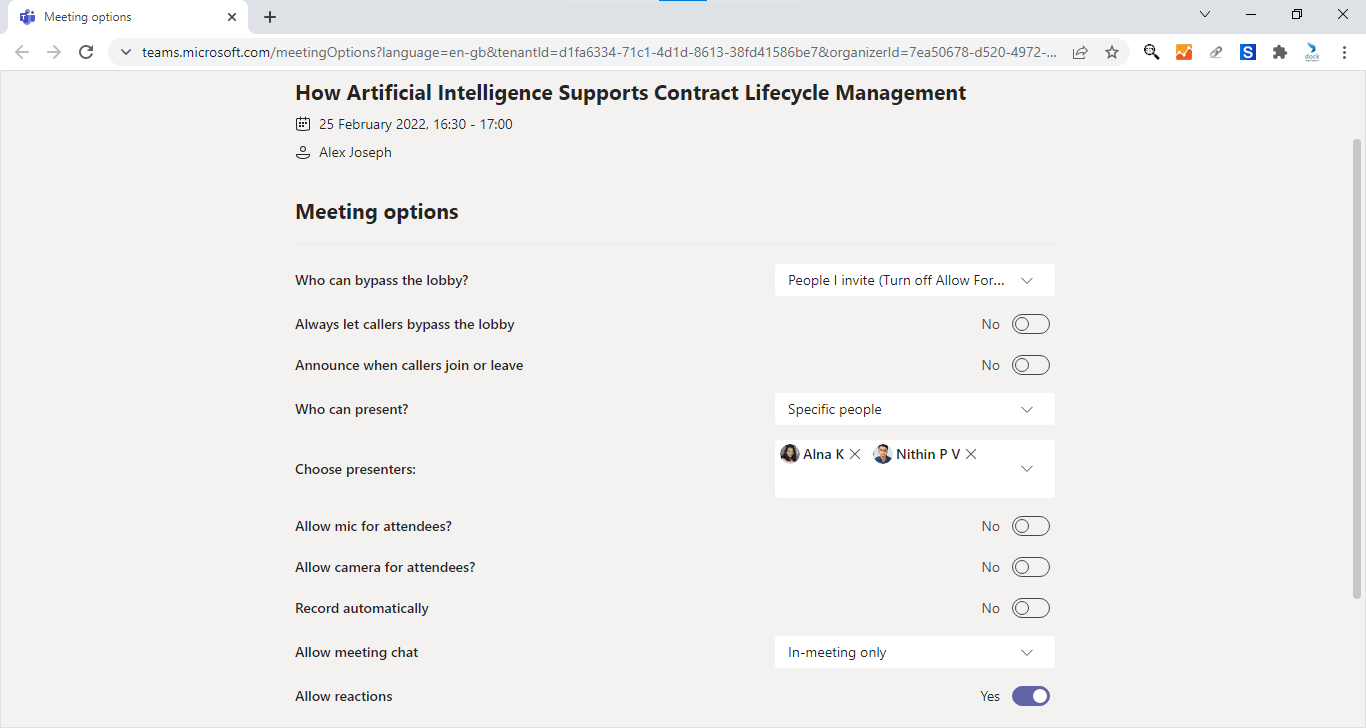Screen dimensions: 1366x728
Task: Click the share icon in the address bar
Action: point(1080,52)
